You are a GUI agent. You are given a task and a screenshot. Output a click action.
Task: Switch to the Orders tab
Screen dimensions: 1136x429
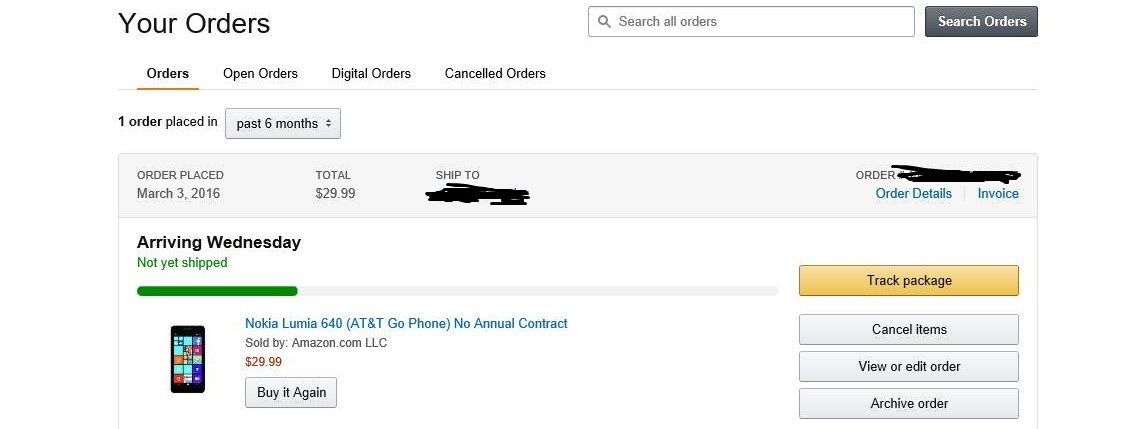[x=168, y=73]
